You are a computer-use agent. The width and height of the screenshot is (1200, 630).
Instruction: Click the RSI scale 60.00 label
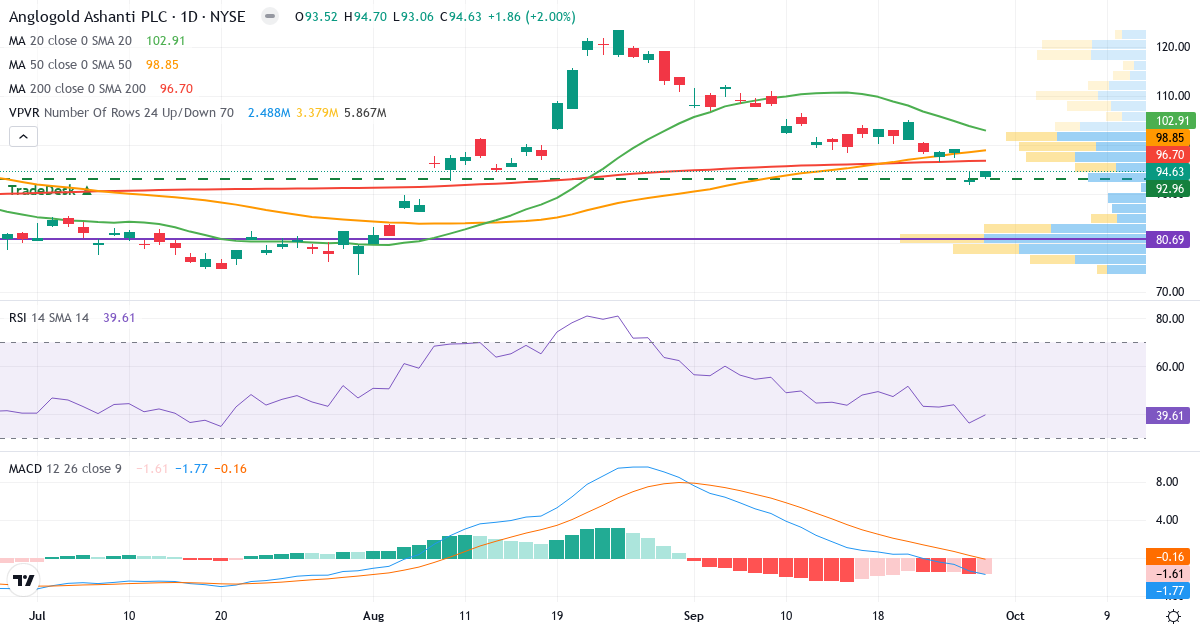1170,366
